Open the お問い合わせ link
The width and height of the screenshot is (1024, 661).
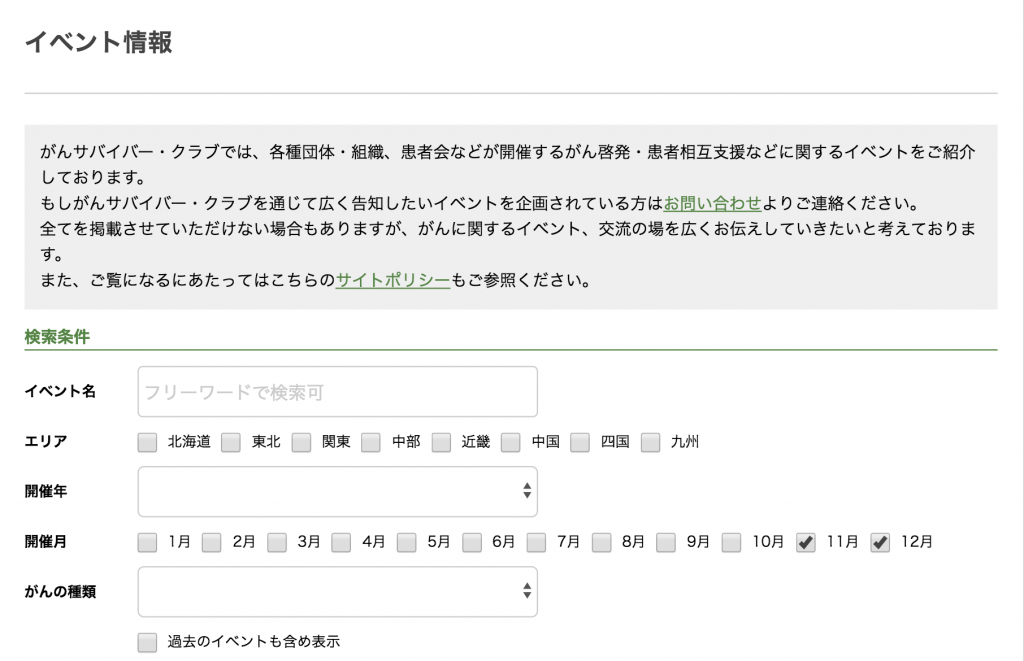pyautogui.click(x=712, y=203)
